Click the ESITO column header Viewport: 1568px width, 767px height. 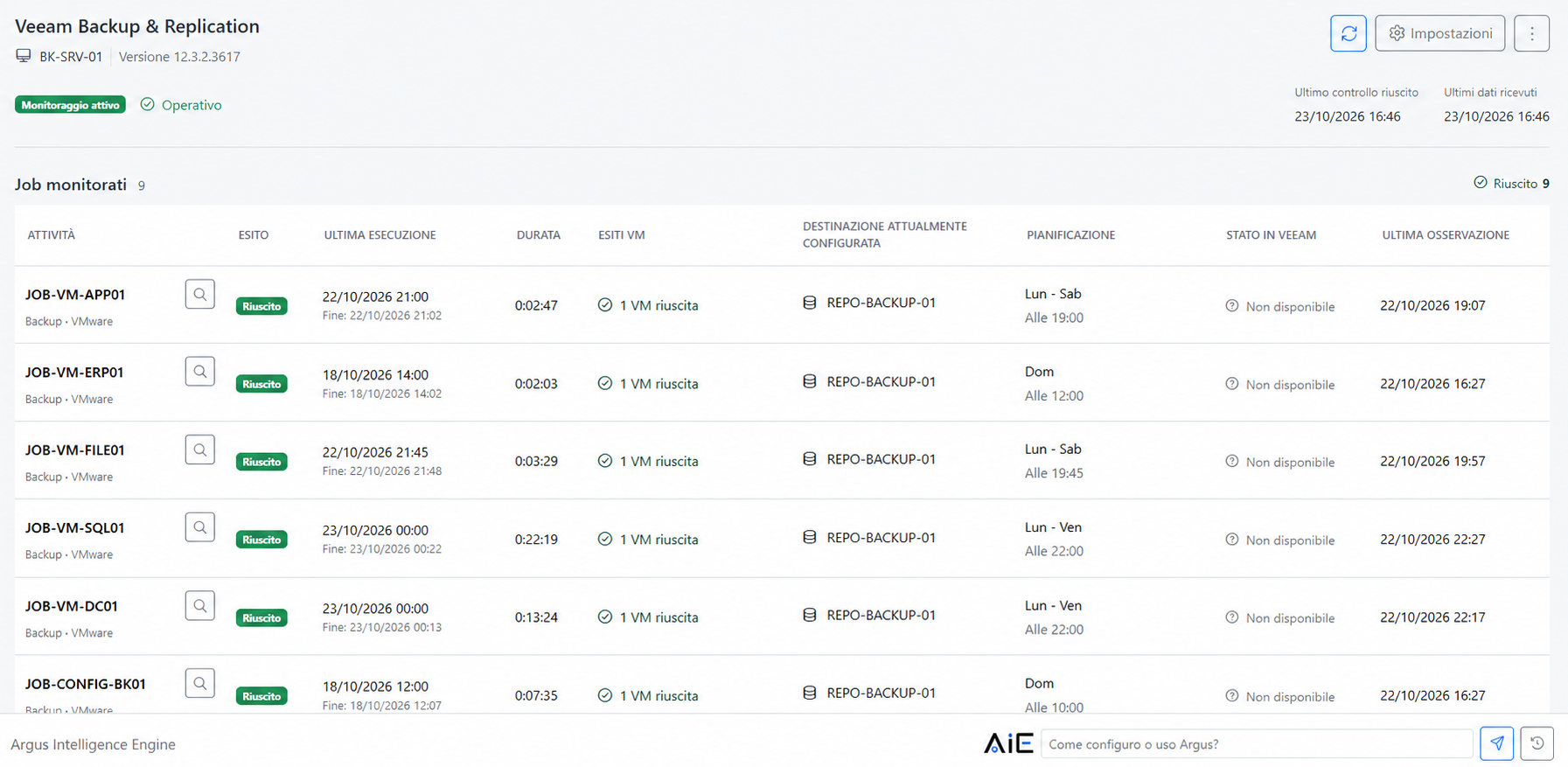point(254,235)
